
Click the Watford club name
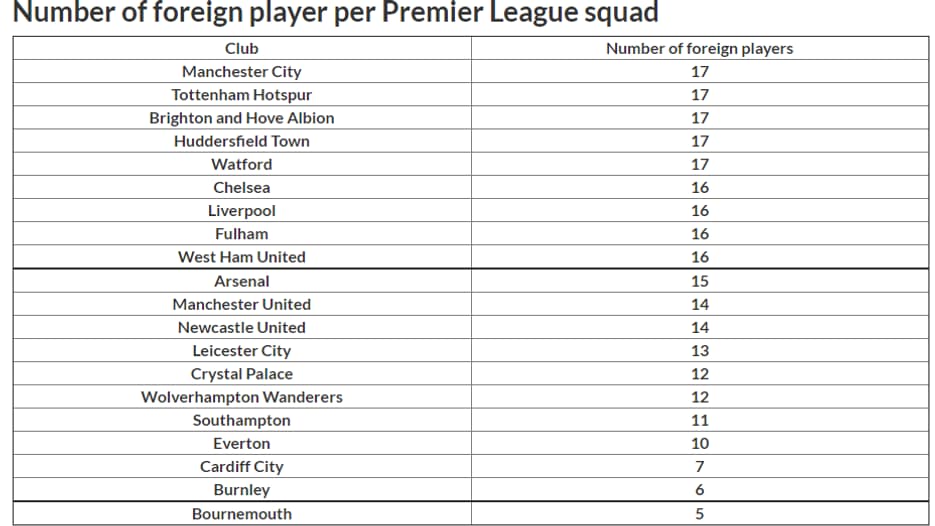[x=242, y=165]
